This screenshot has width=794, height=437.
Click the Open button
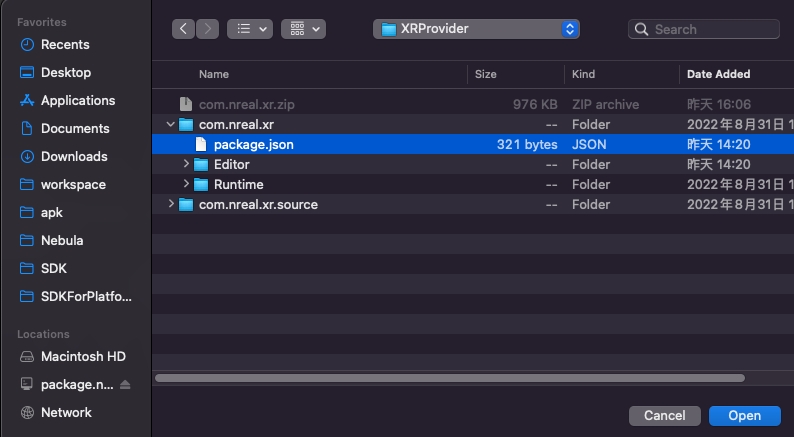pos(744,415)
